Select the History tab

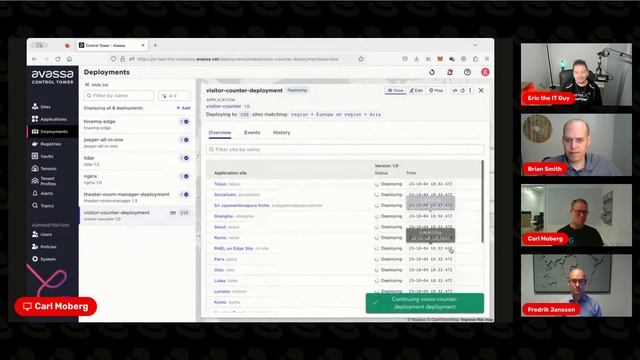coord(281,133)
